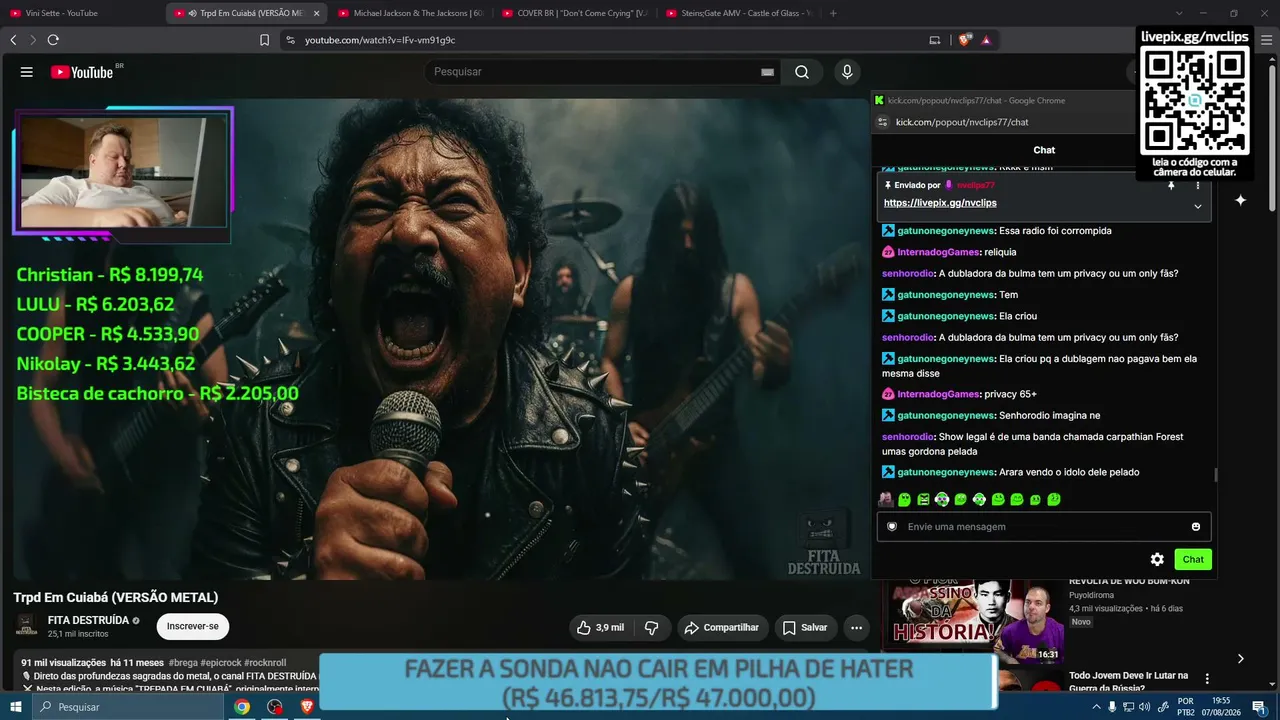The height and width of the screenshot is (720, 1280).
Task: Open the chat identity shield icon
Action: pyautogui.click(x=892, y=527)
